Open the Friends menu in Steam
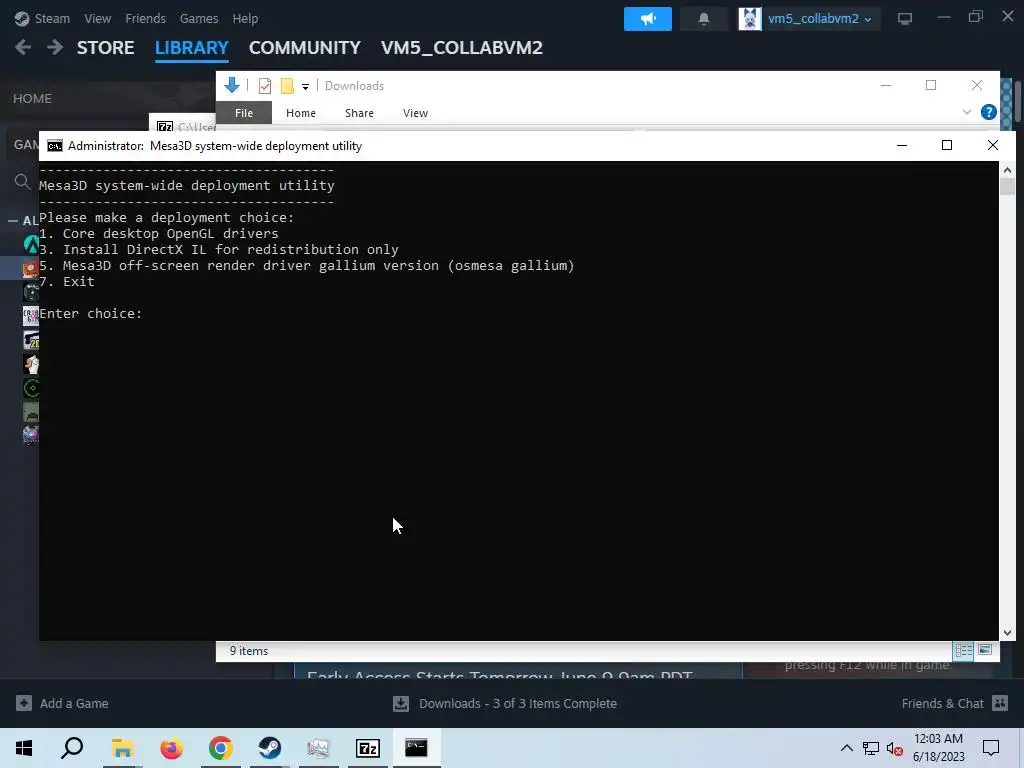 coord(145,18)
